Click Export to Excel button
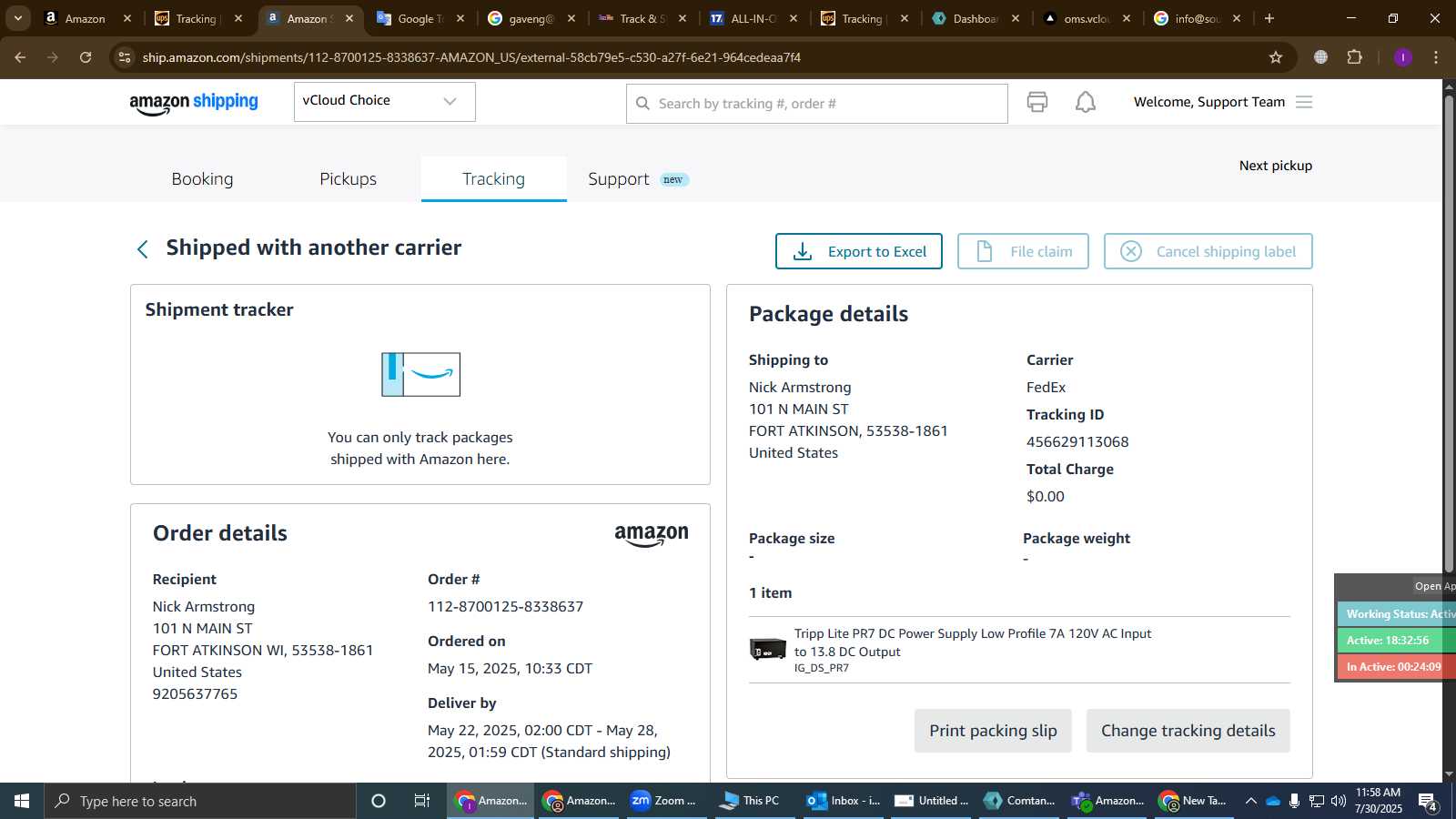 click(858, 251)
